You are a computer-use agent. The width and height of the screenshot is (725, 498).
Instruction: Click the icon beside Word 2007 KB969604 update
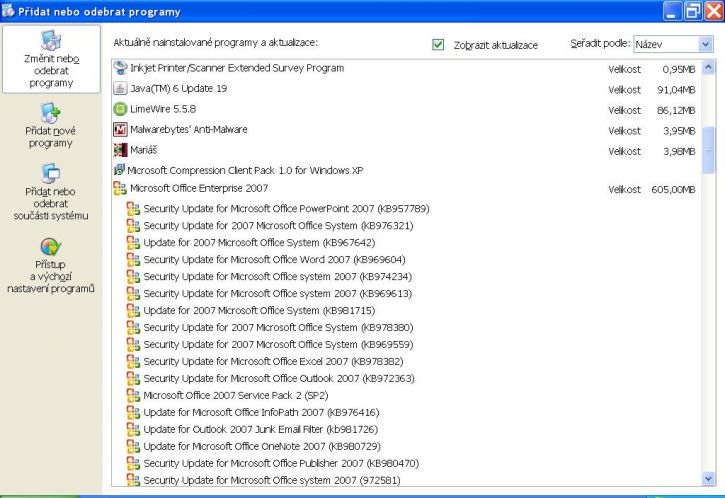133,260
